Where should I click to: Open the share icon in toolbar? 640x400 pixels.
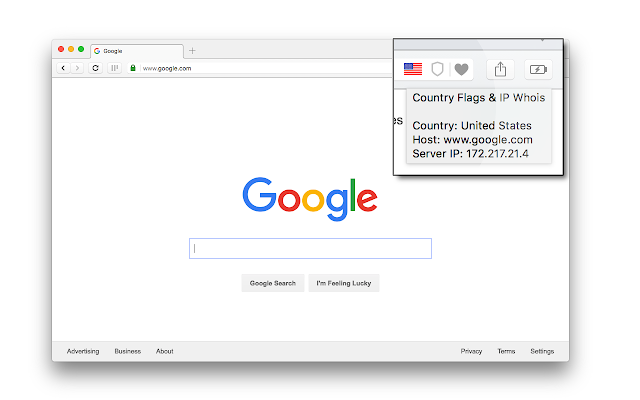pyautogui.click(x=500, y=69)
